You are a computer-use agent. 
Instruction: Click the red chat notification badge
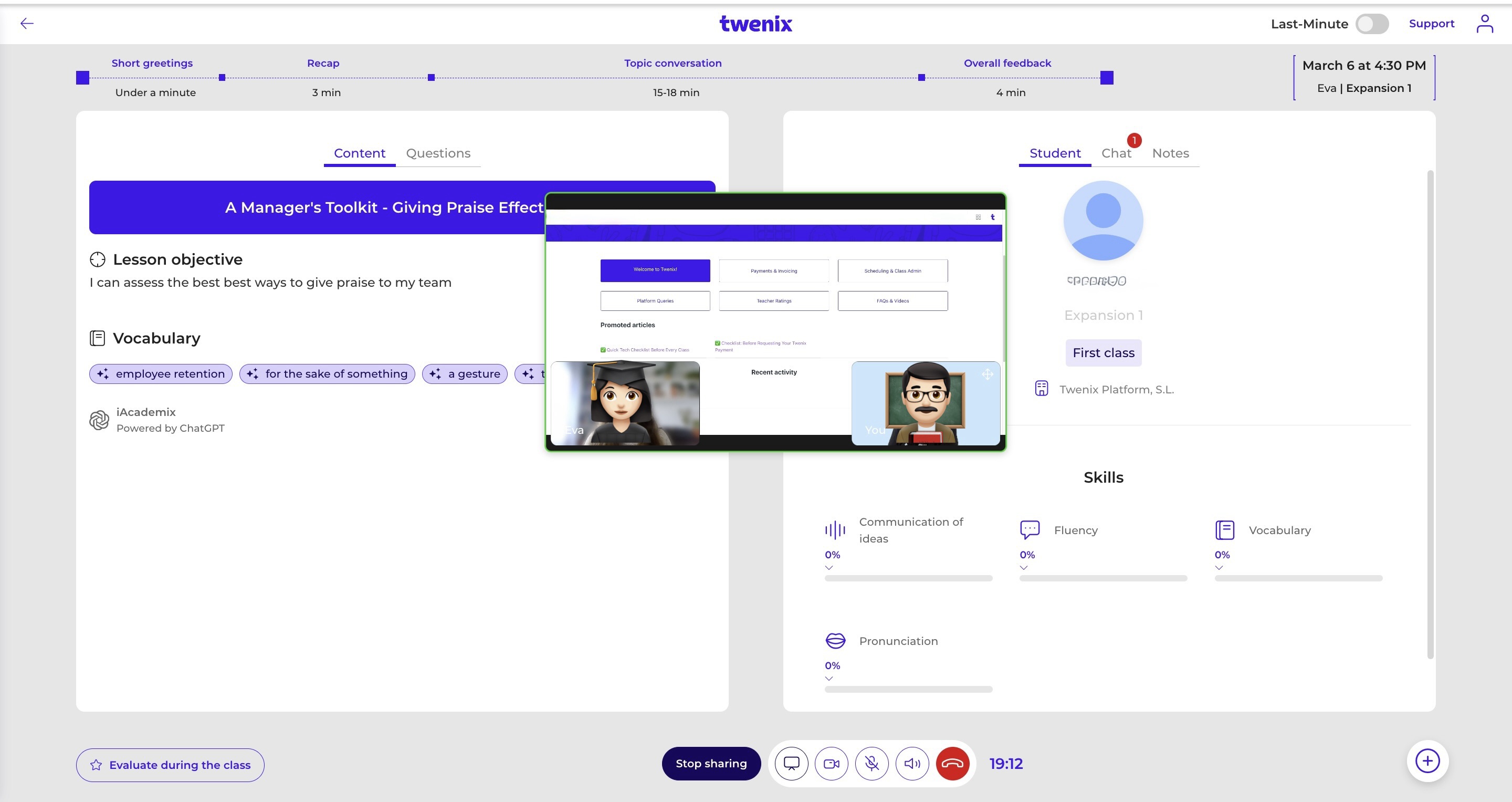[x=1134, y=140]
